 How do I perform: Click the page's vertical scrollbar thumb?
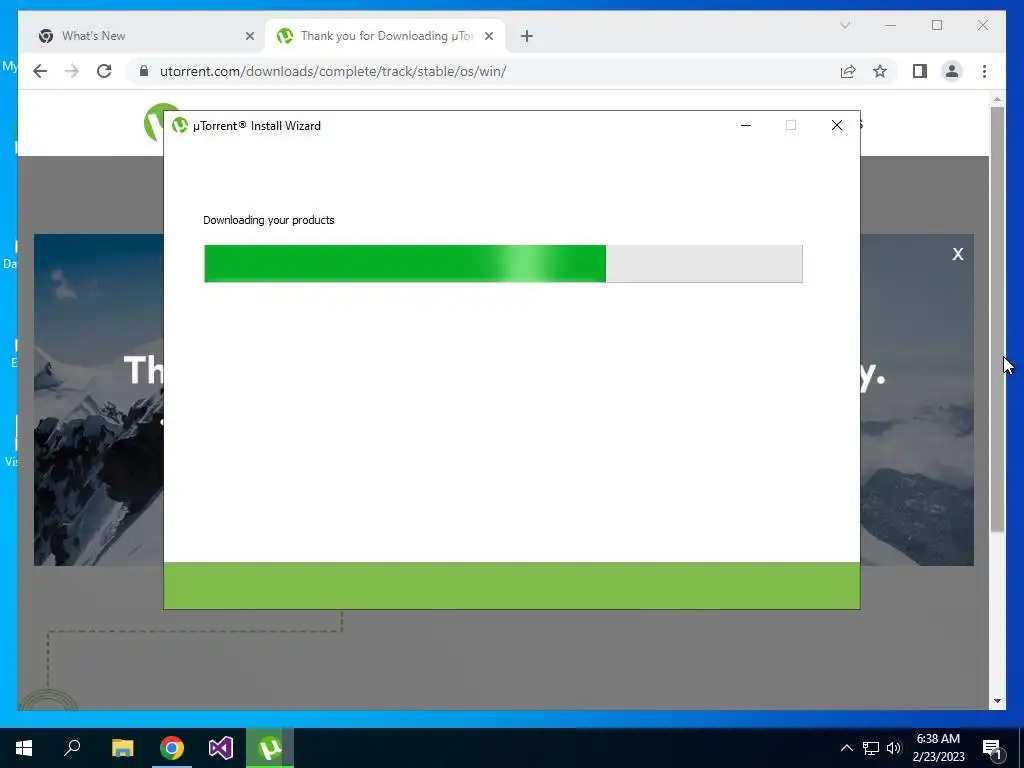[997, 320]
